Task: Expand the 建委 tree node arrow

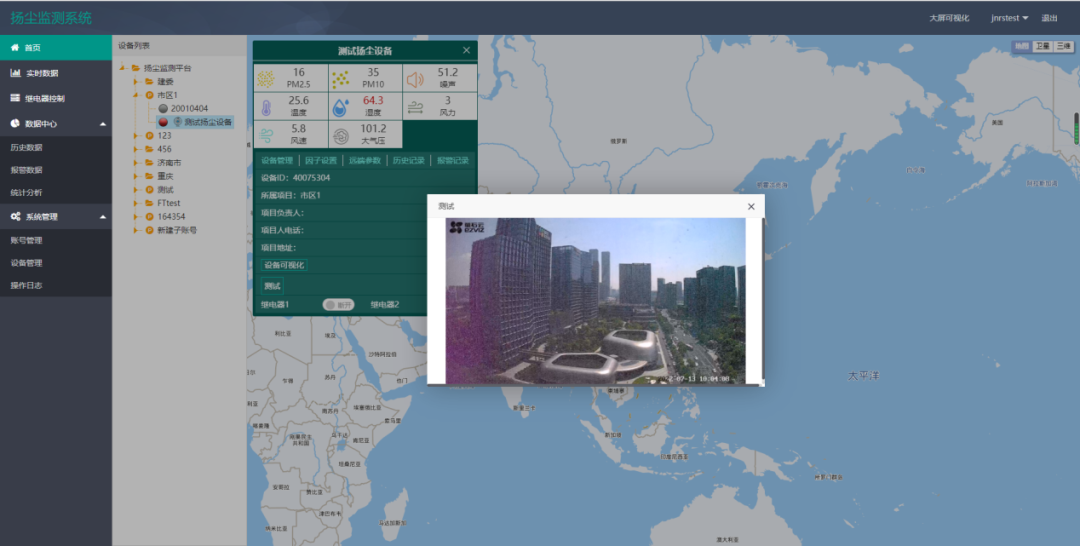Action: 136,81
